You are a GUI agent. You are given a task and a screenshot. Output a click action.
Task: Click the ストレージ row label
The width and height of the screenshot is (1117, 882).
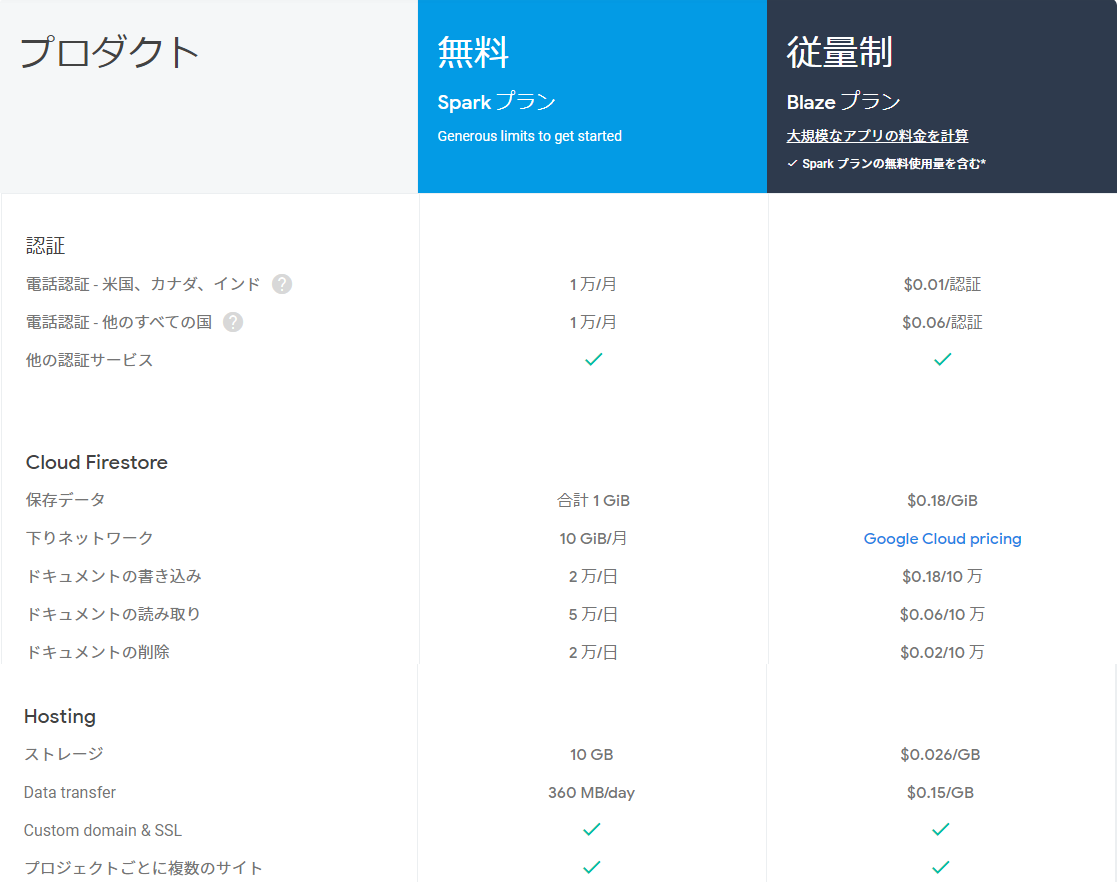[x=64, y=754]
